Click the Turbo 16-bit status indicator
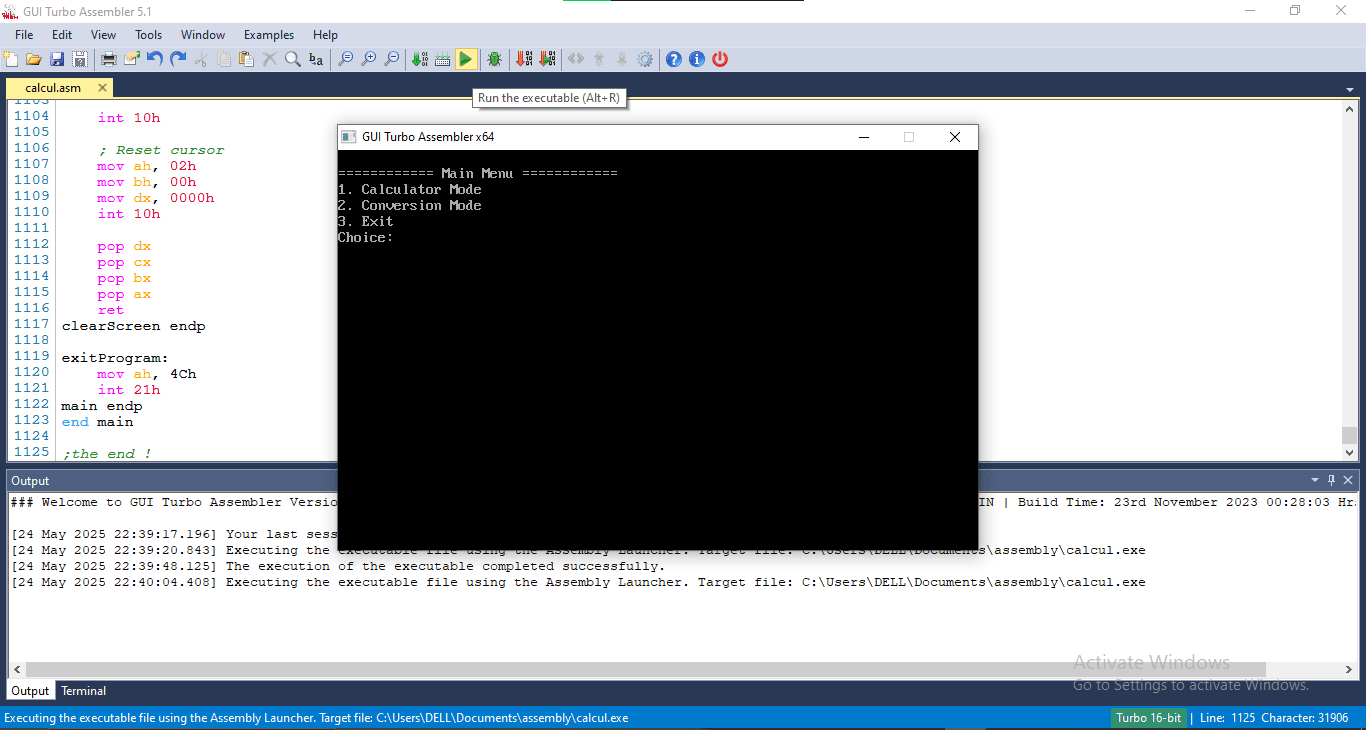Viewport: 1366px width, 730px height. [1148, 718]
